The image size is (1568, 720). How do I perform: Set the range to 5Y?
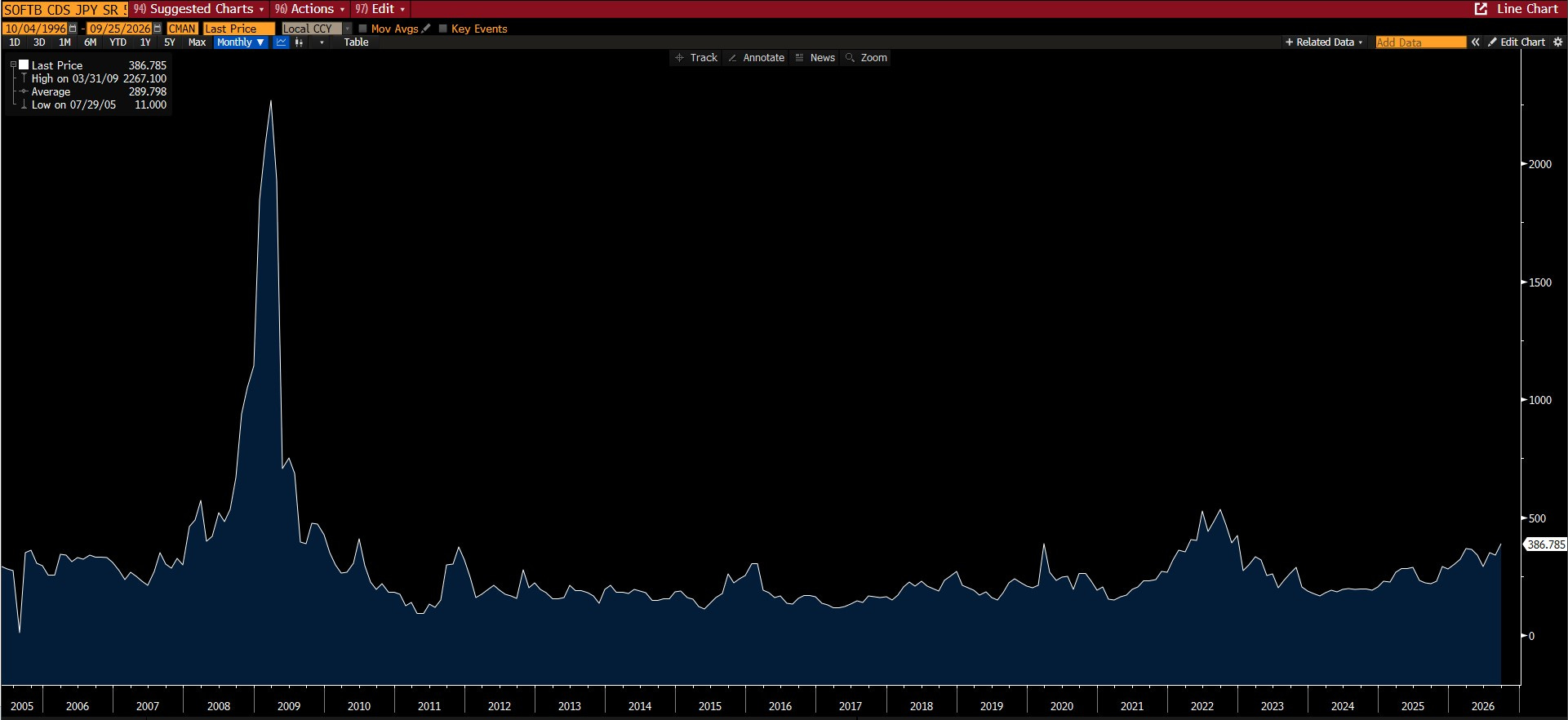tap(170, 42)
